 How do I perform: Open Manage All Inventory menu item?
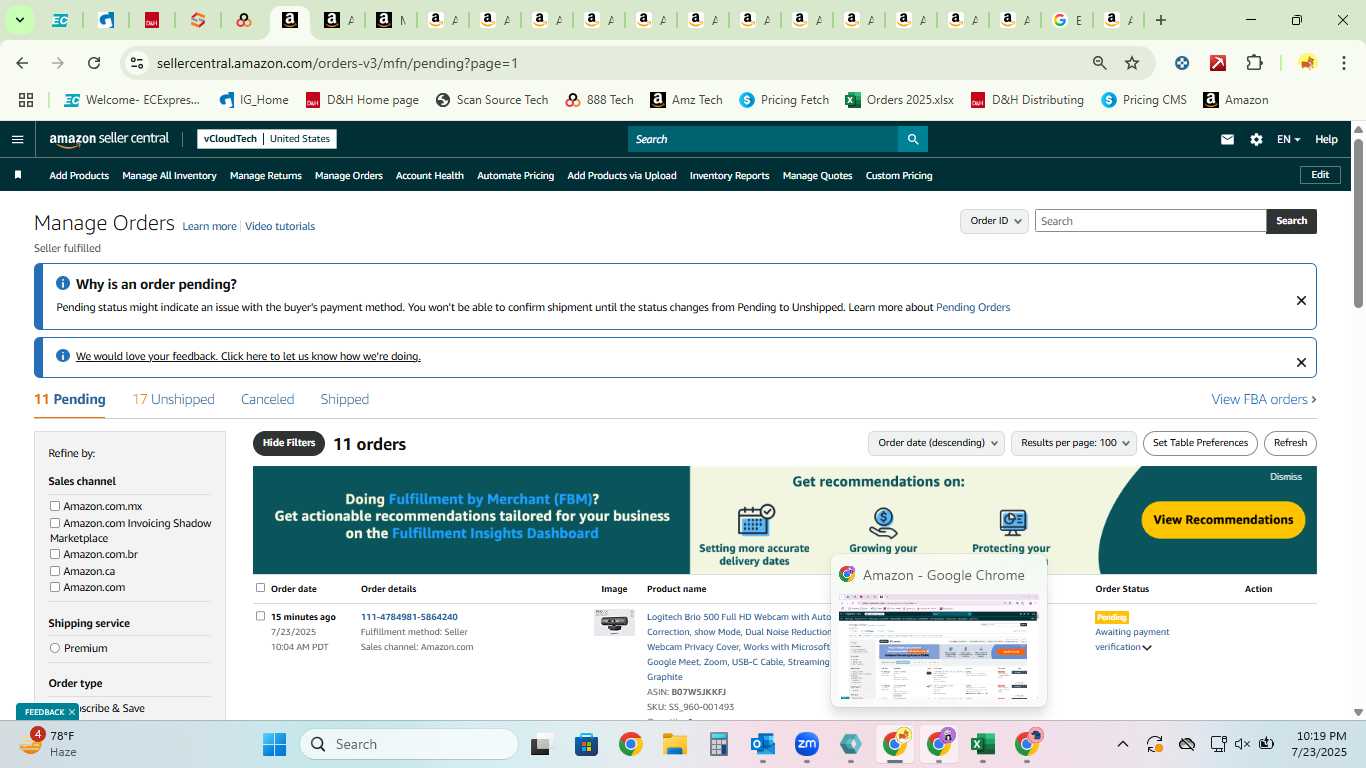click(x=169, y=176)
